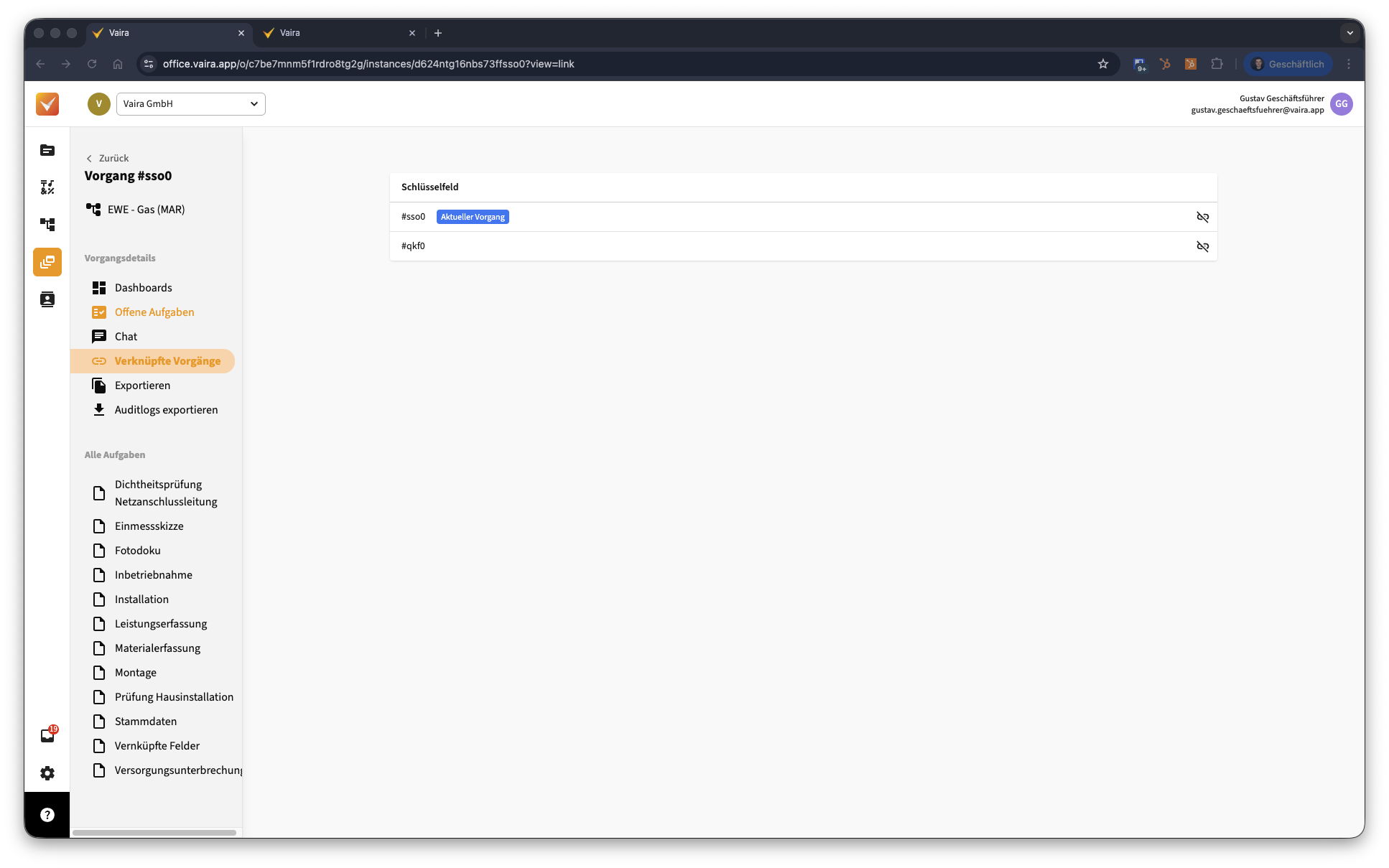Open the Geschäftlich profile button
1389x868 pixels.
[x=1288, y=64]
